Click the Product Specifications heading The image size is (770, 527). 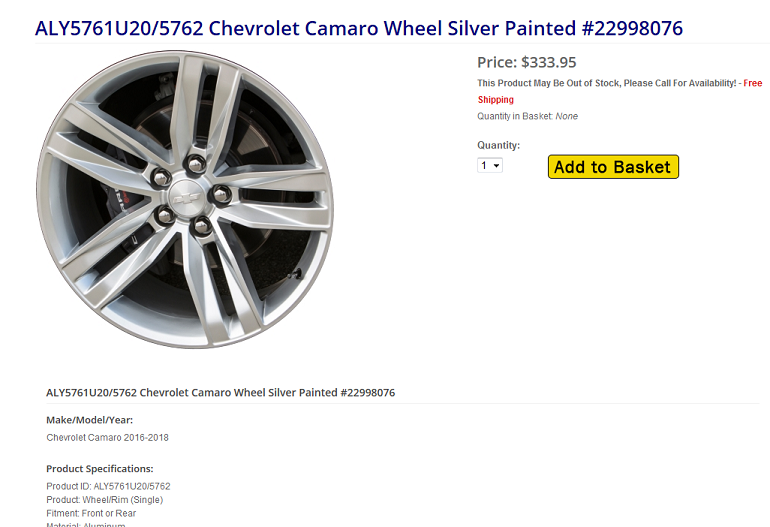100,468
